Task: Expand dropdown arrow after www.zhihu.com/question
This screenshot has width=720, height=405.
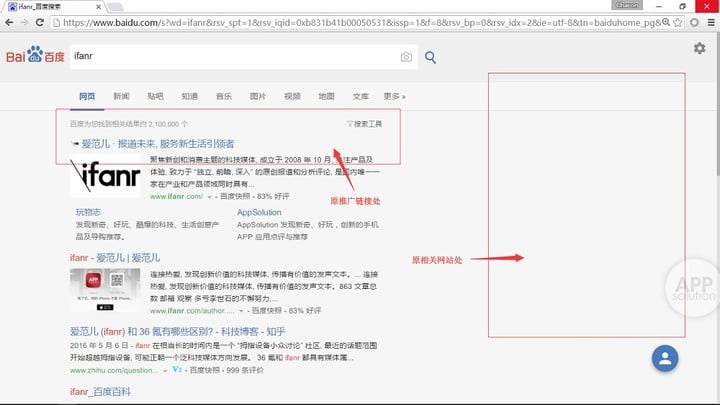Action: pos(165,371)
